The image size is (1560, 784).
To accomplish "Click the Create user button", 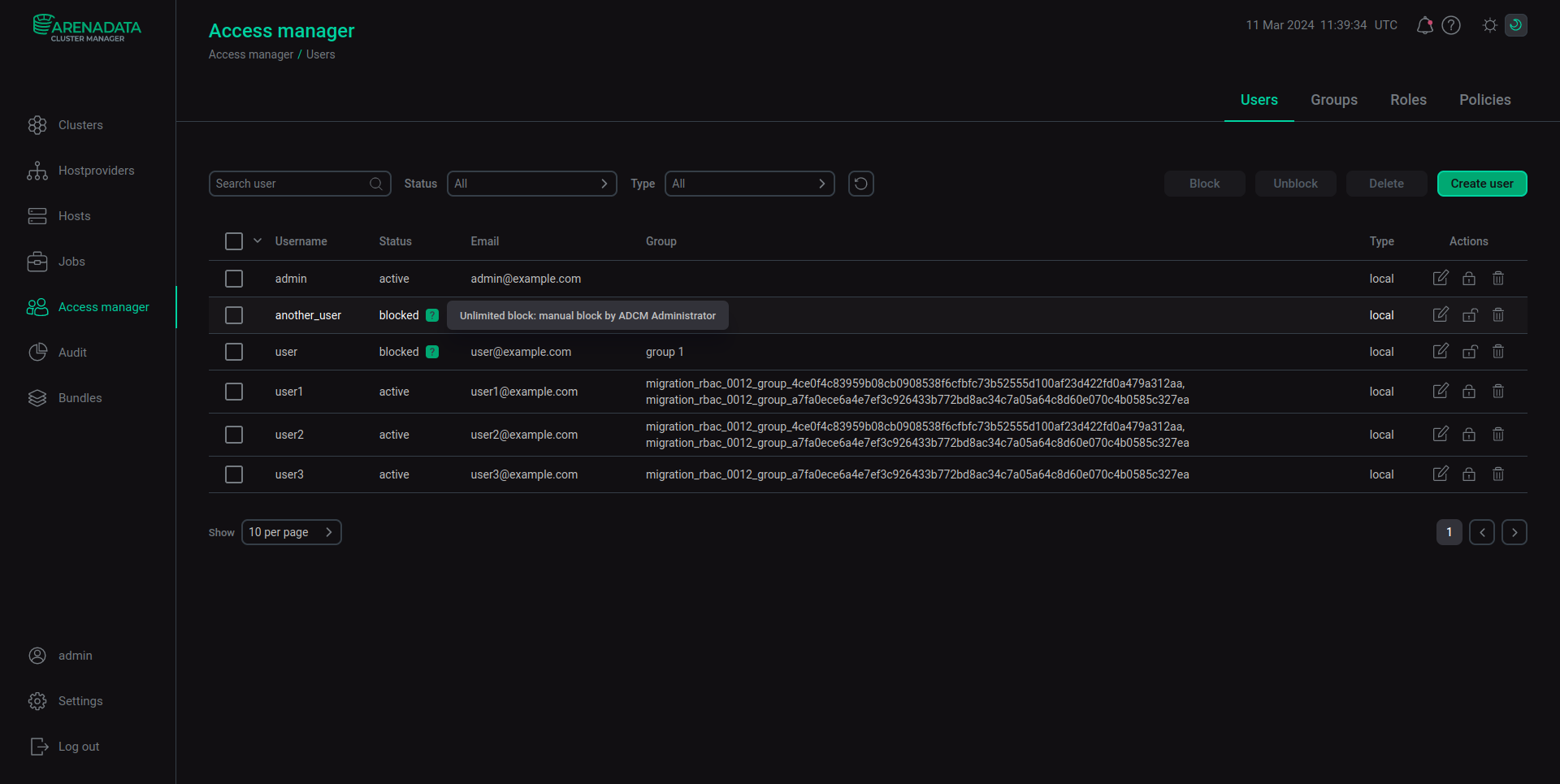I will pyautogui.click(x=1481, y=184).
